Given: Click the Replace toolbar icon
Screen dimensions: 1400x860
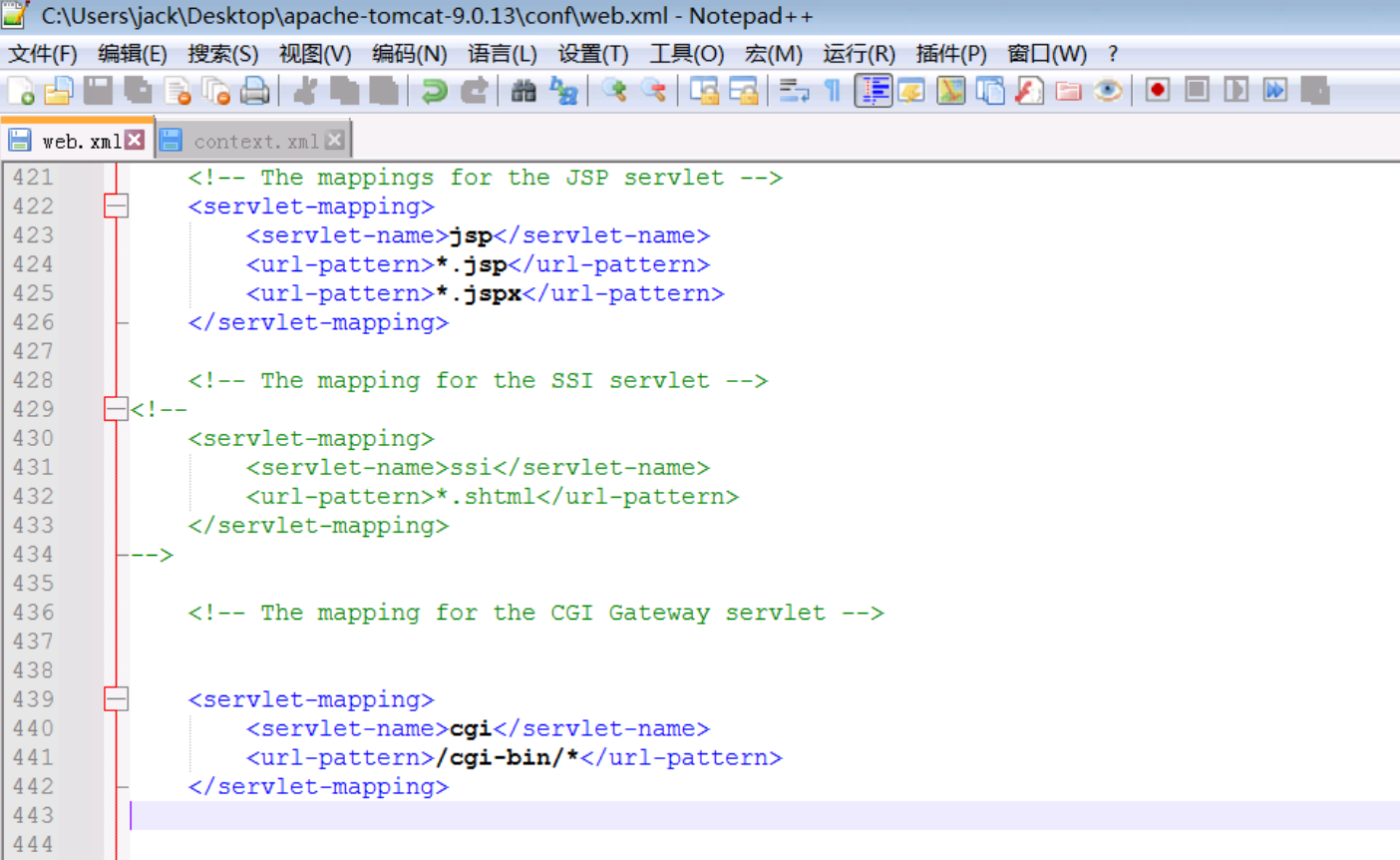Looking at the screenshot, I should point(563,91).
